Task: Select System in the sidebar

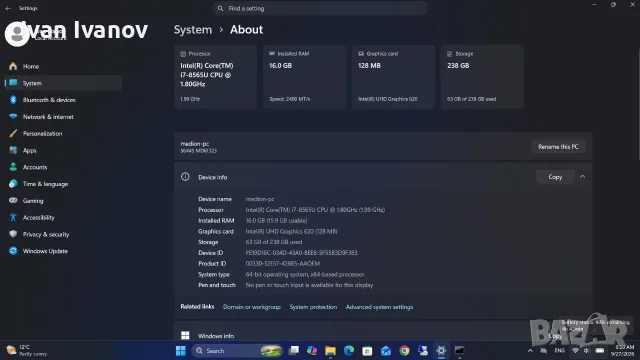Action: (x=63, y=83)
